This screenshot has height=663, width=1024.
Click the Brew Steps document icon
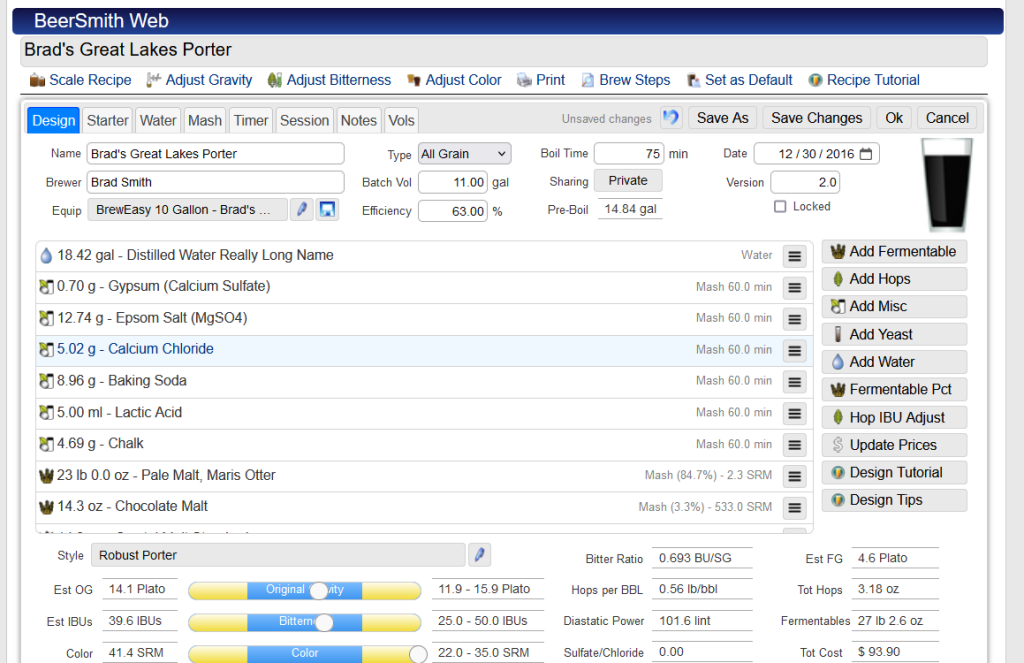pyautogui.click(x=588, y=80)
